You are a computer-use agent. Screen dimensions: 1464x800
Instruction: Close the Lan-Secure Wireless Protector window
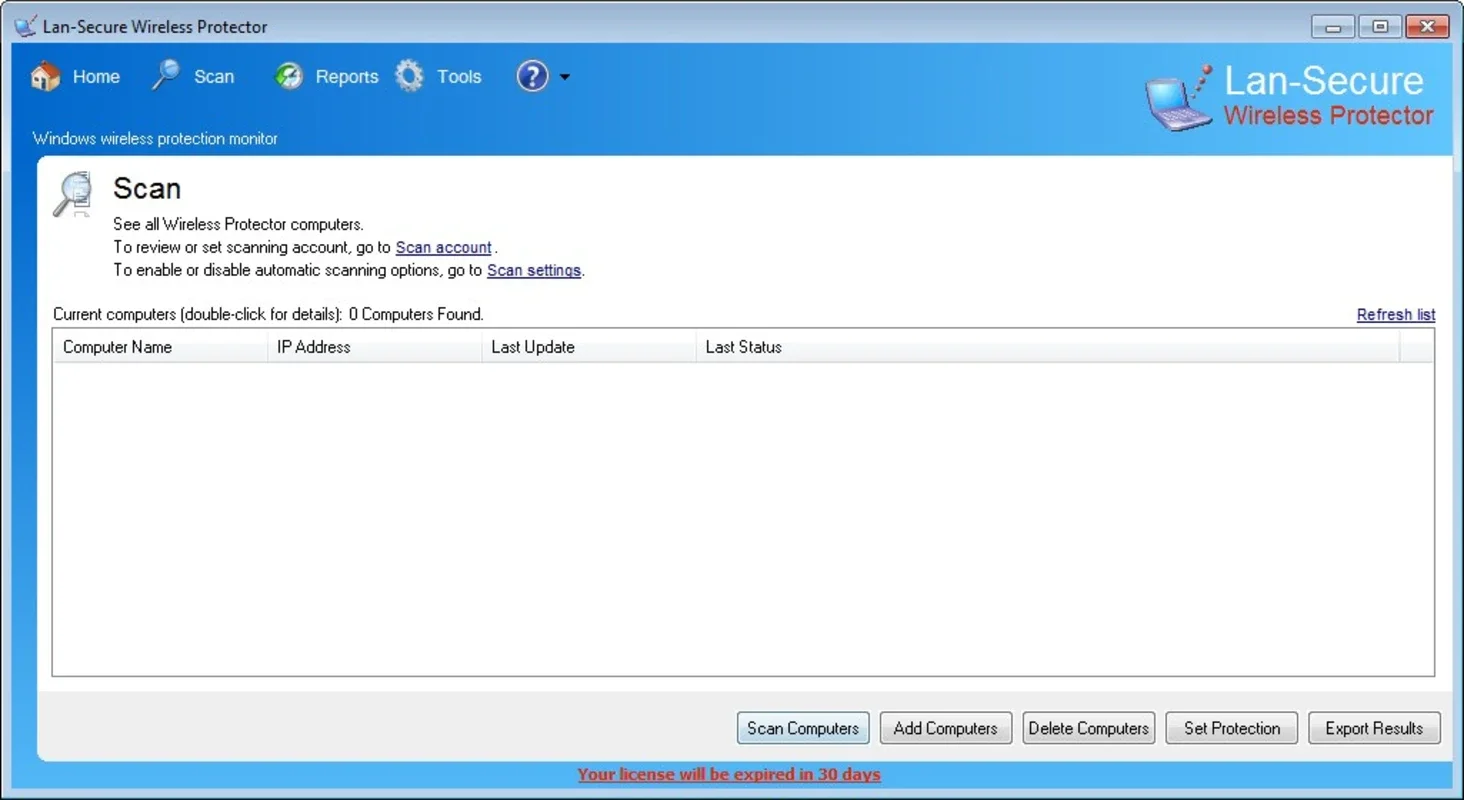[x=1427, y=27]
